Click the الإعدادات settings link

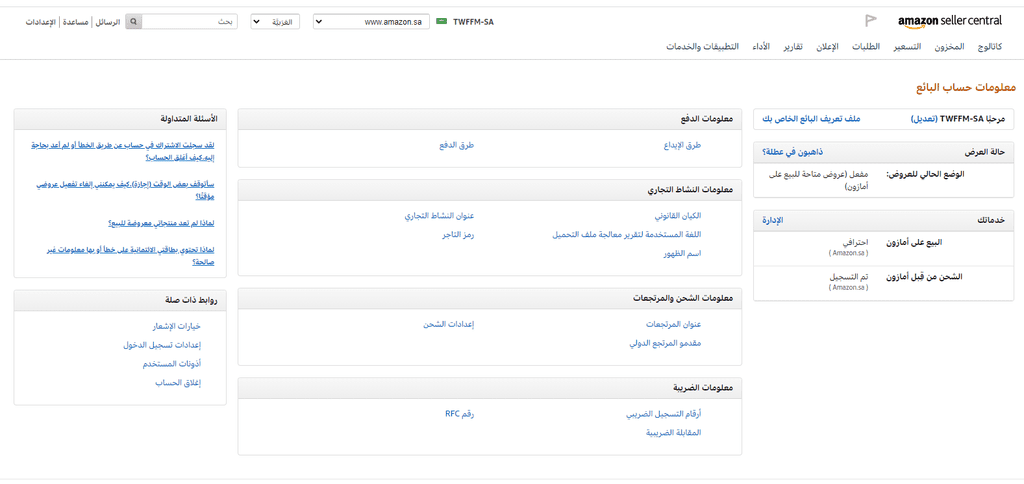coord(41,22)
